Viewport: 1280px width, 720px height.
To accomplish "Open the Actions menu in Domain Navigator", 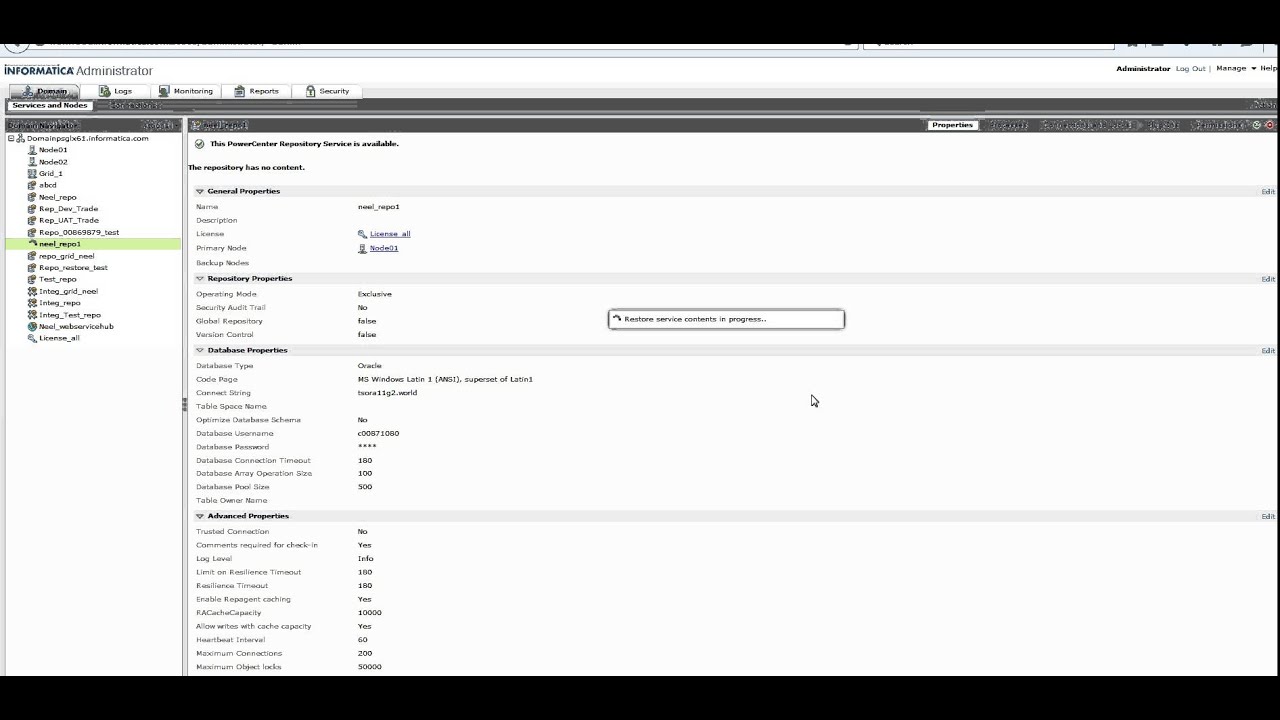I will pyautogui.click(x=160, y=125).
